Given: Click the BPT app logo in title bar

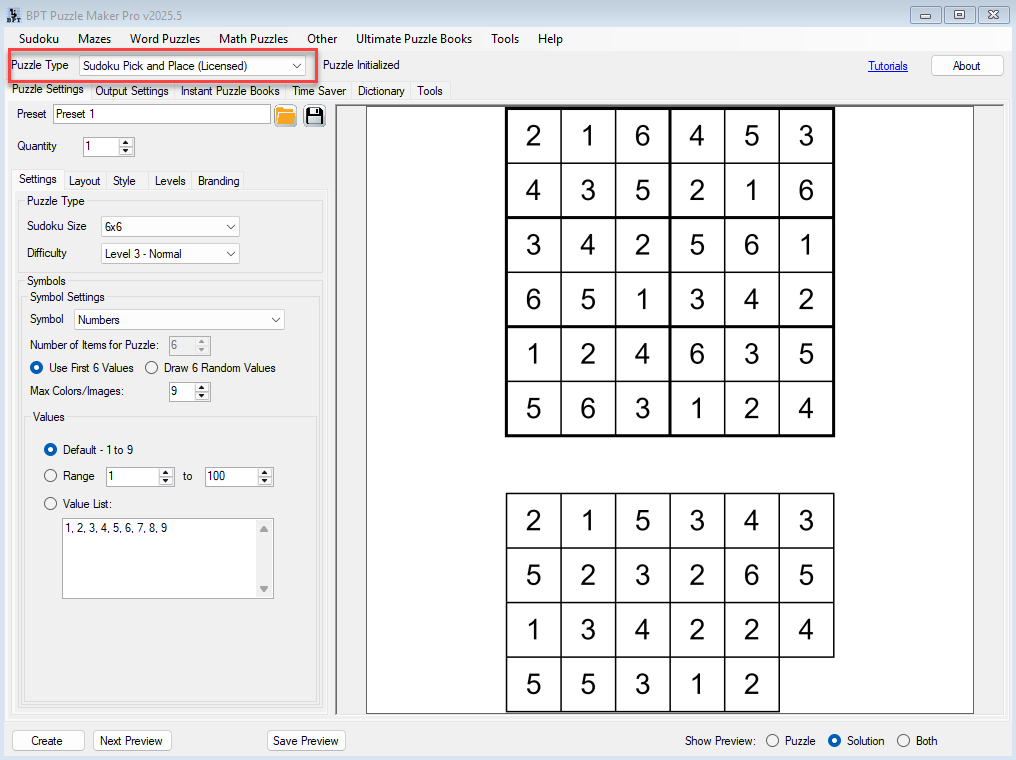Looking at the screenshot, I should [x=13, y=15].
